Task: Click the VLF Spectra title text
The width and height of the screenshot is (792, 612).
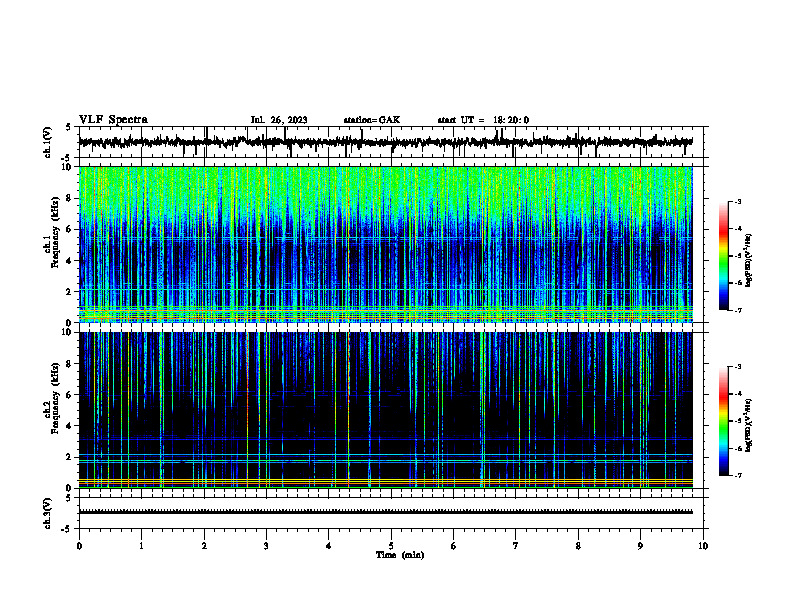Action: point(113,120)
